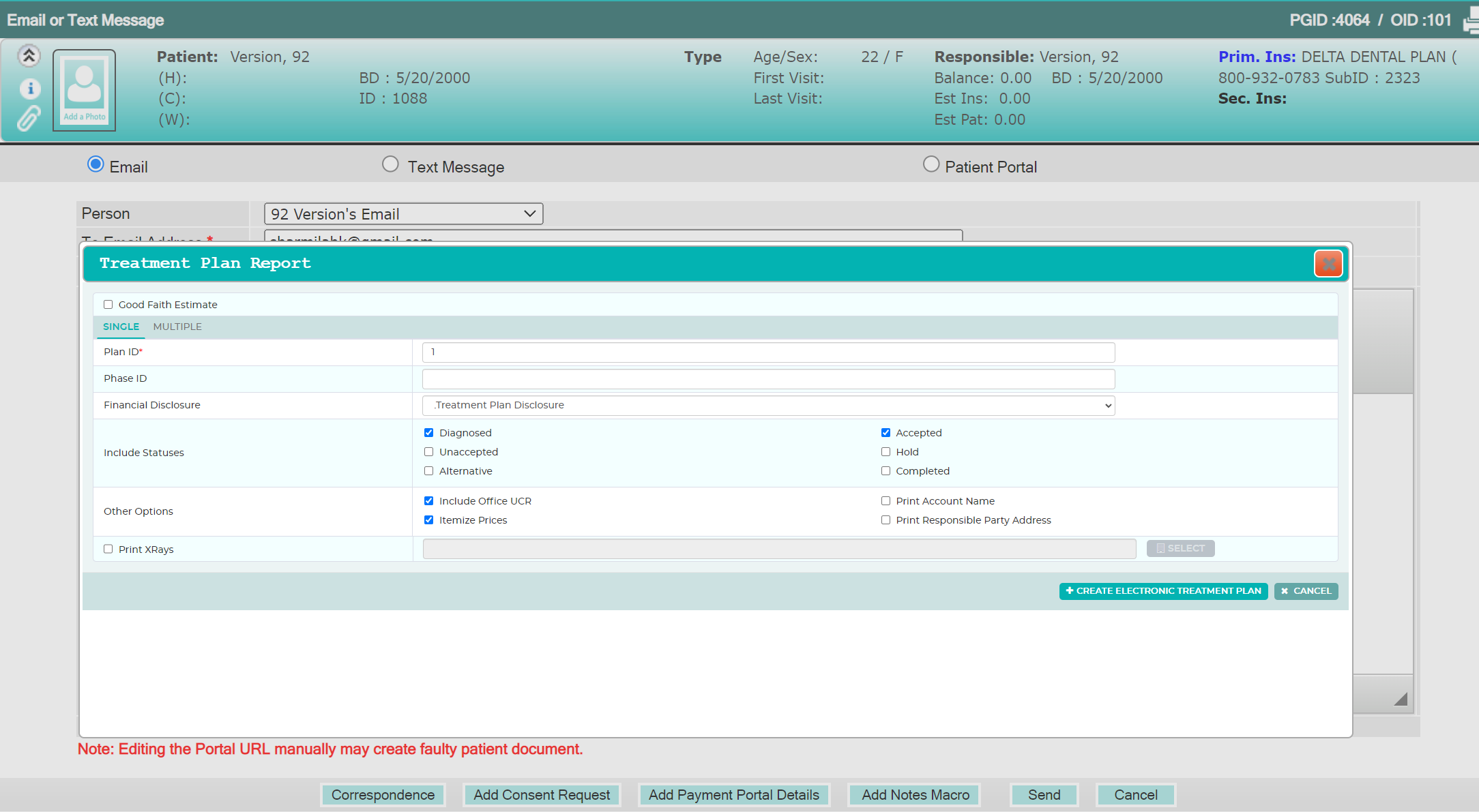Expand the Person email dropdown

coord(403,214)
